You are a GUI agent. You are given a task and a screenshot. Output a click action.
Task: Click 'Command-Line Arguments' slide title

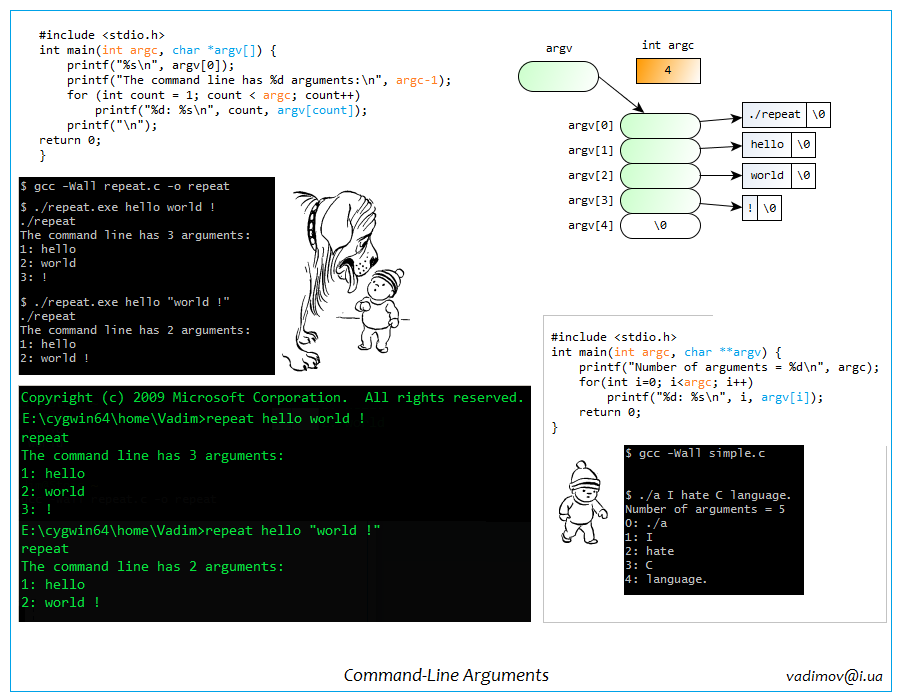point(446,675)
